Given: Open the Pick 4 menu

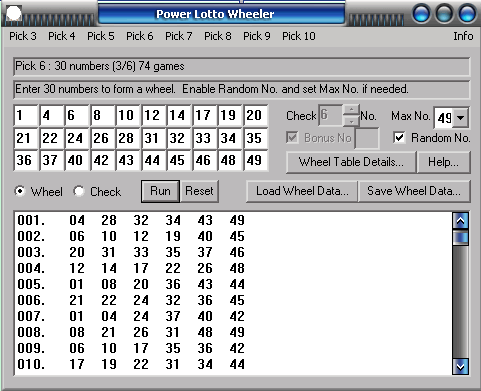Looking at the screenshot, I should [x=62, y=36].
